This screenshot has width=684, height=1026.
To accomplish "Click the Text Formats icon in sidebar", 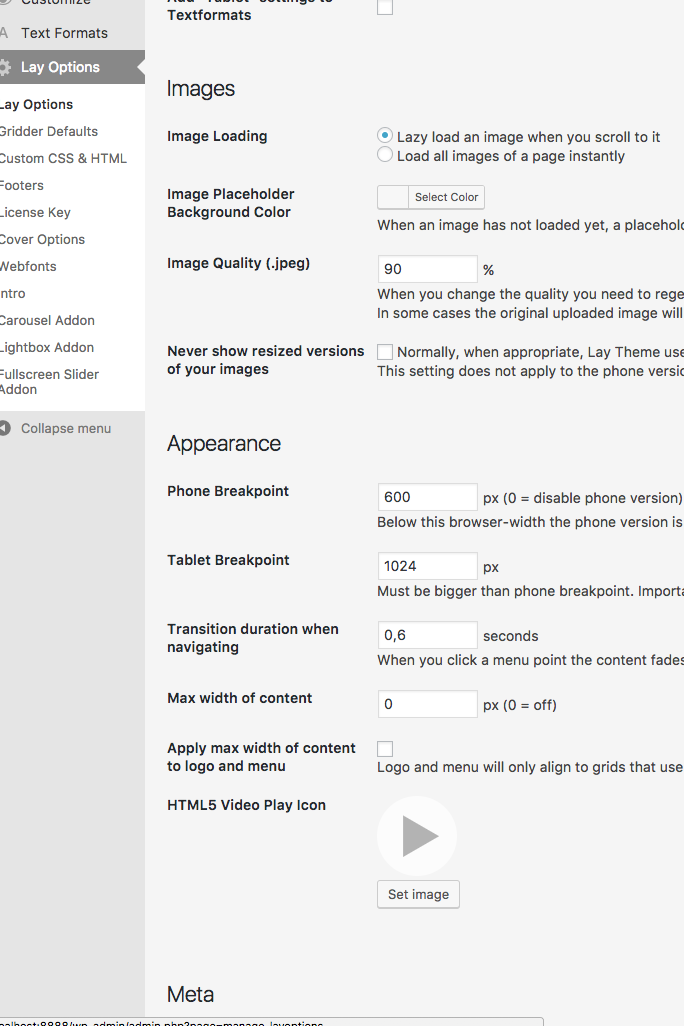I will pos(4,33).
